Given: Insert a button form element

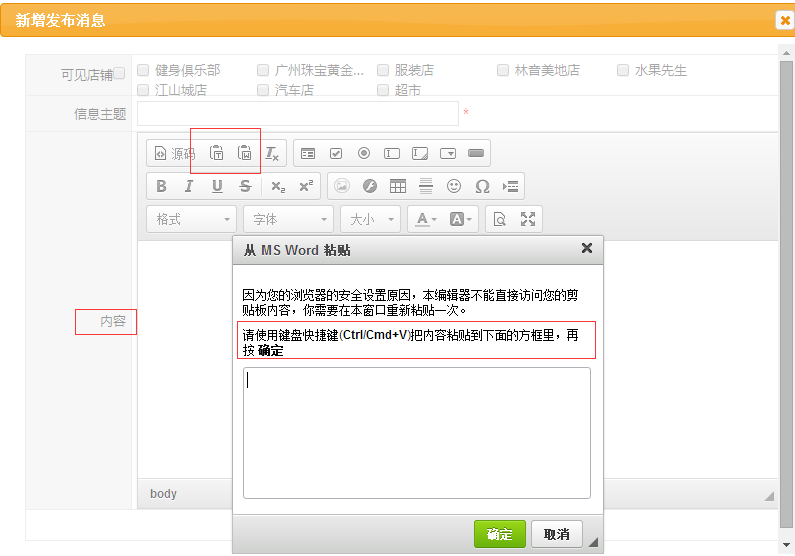Looking at the screenshot, I should 476,153.
